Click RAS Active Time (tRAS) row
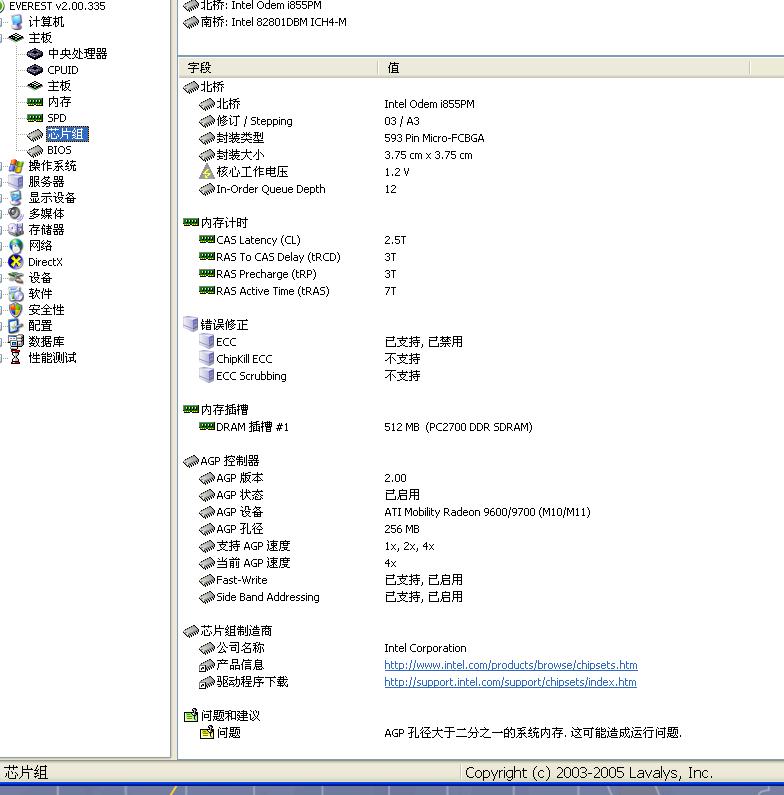 click(x=298, y=291)
